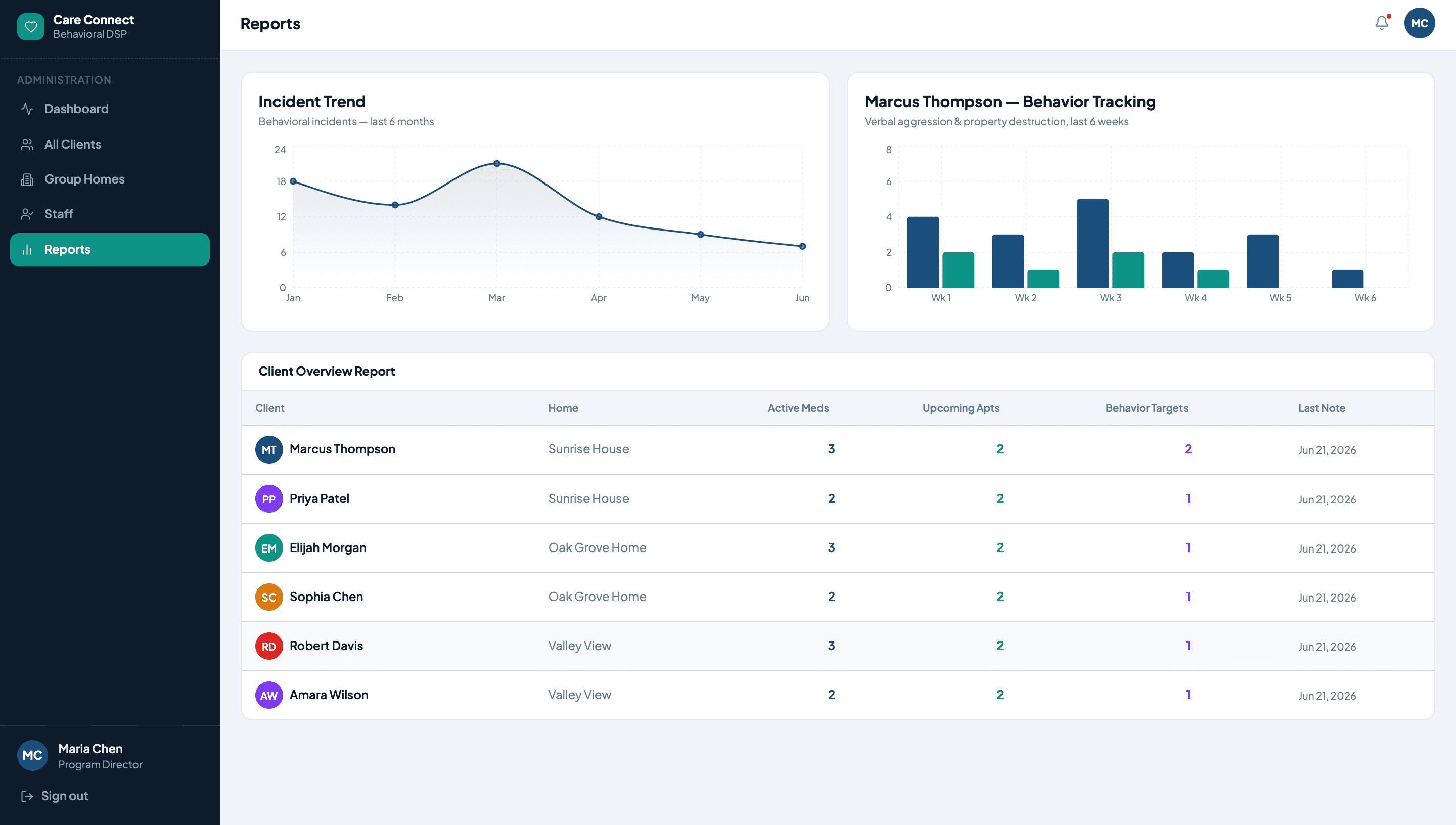The image size is (1456, 825).
Task: Click the Client Overview Report title
Action: (x=326, y=371)
